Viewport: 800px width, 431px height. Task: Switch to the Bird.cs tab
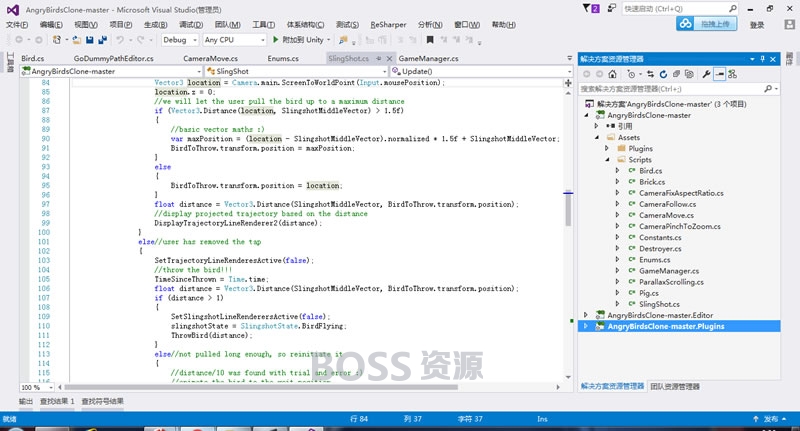(33, 59)
